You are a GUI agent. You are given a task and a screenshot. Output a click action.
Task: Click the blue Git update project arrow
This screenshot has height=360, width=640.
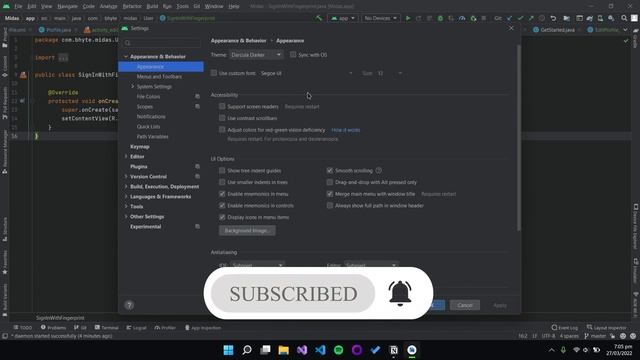[x=509, y=18]
